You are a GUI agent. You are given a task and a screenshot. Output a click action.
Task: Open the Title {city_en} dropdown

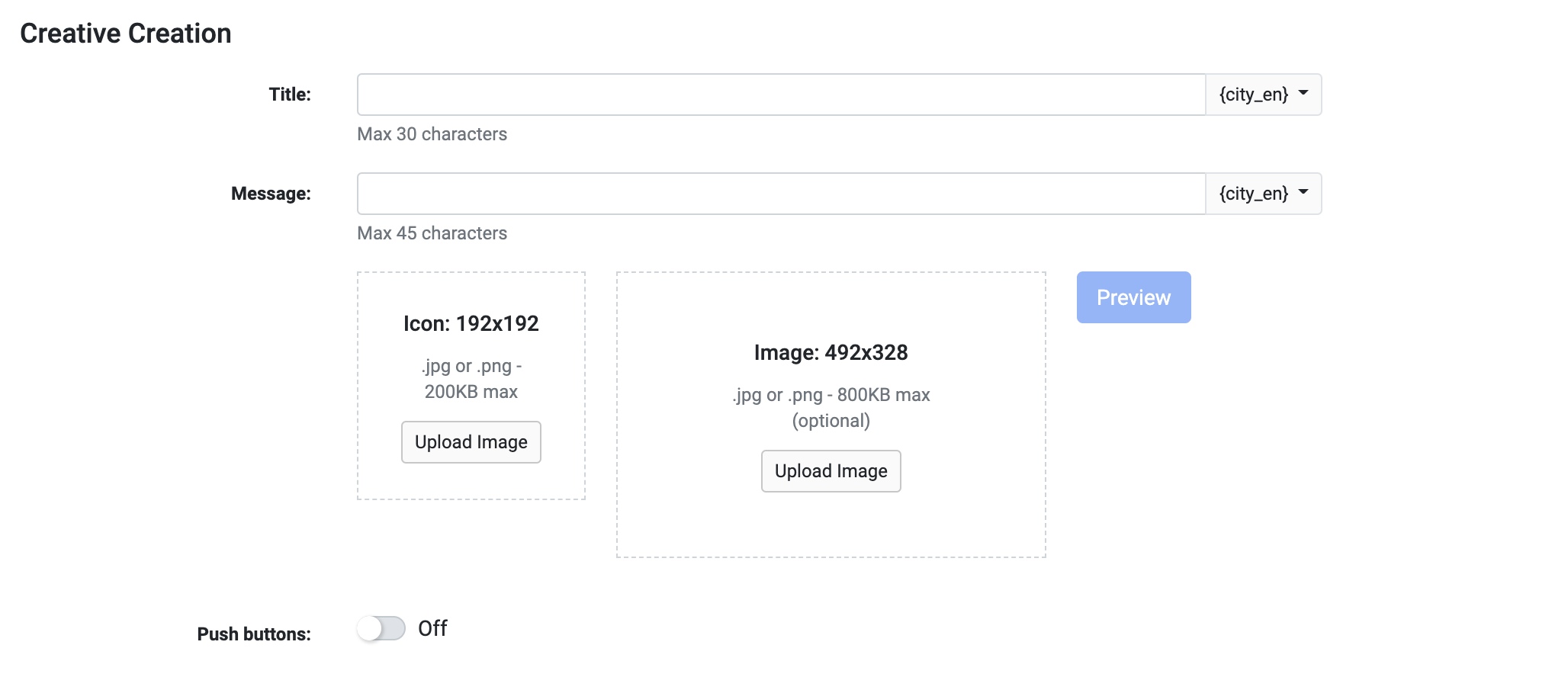click(x=1262, y=95)
